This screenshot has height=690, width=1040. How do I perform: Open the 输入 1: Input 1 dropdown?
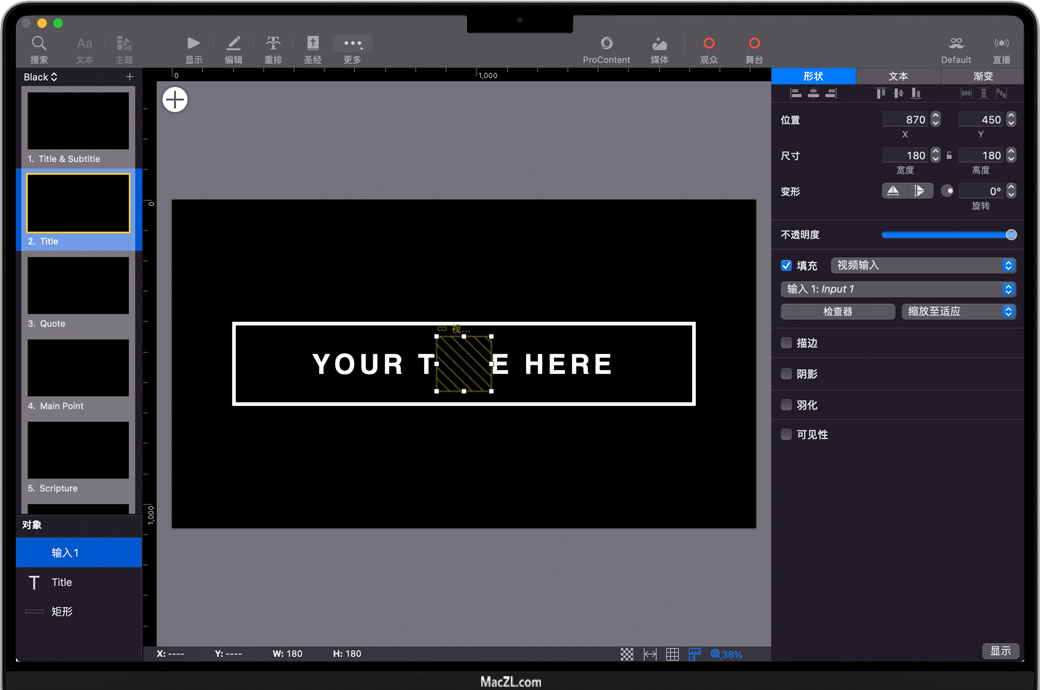click(898, 289)
